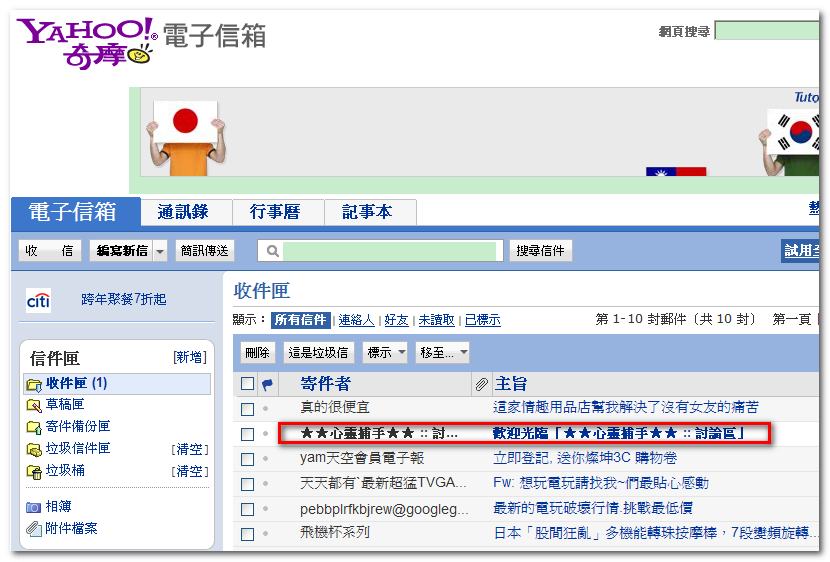Expand the 標示 dropdown menu

click(387, 353)
